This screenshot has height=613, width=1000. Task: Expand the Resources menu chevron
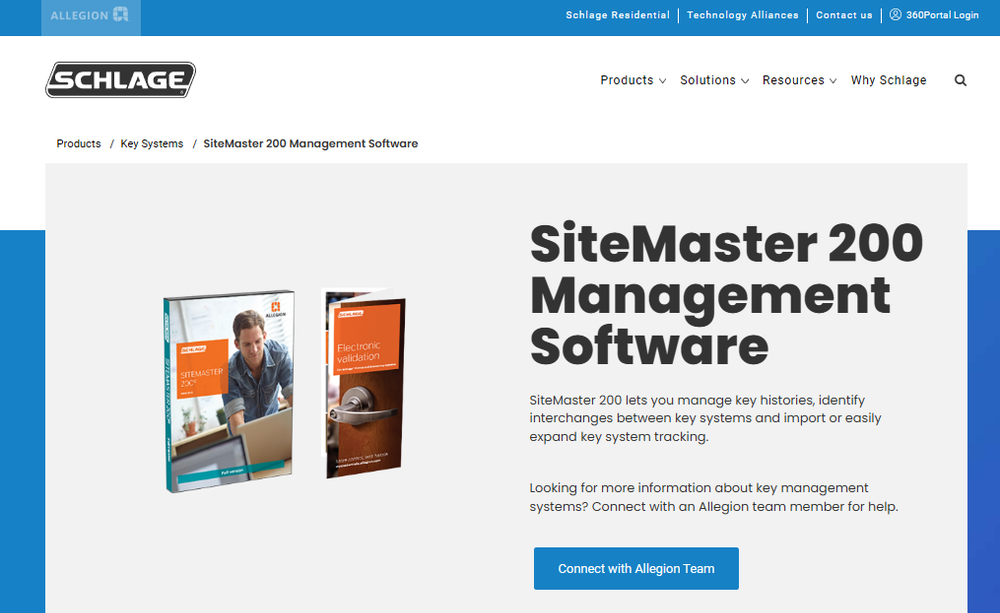coord(833,81)
